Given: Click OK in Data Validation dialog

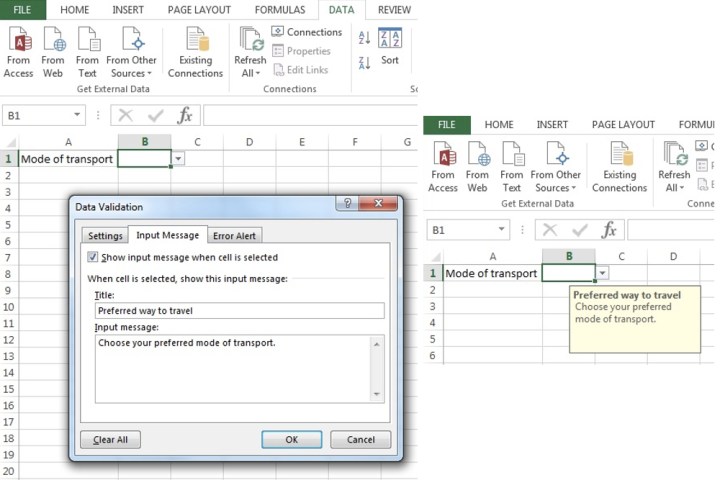Looking at the screenshot, I should (291, 440).
